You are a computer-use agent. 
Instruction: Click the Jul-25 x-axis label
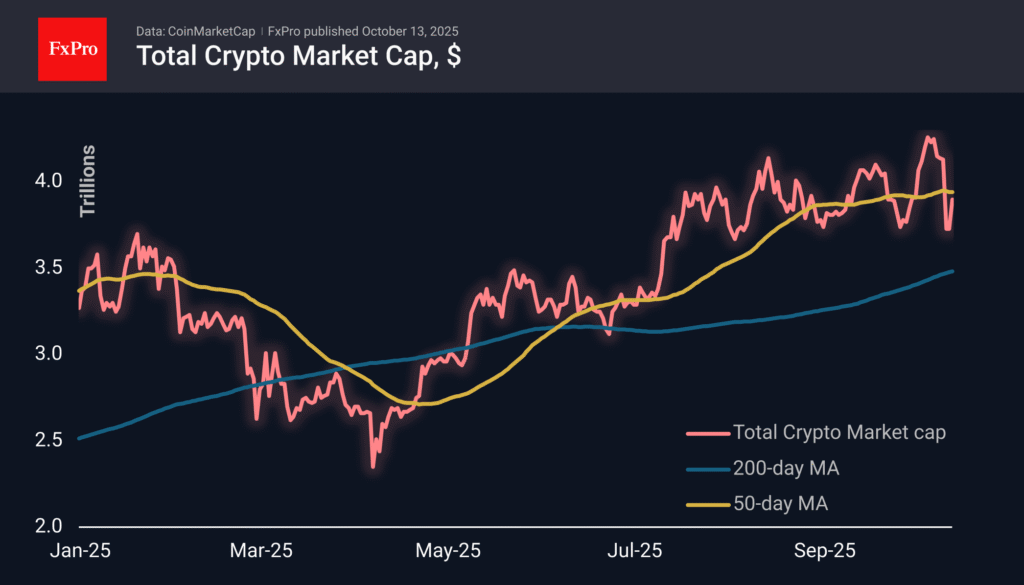pyautogui.click(x=635, y=550)
